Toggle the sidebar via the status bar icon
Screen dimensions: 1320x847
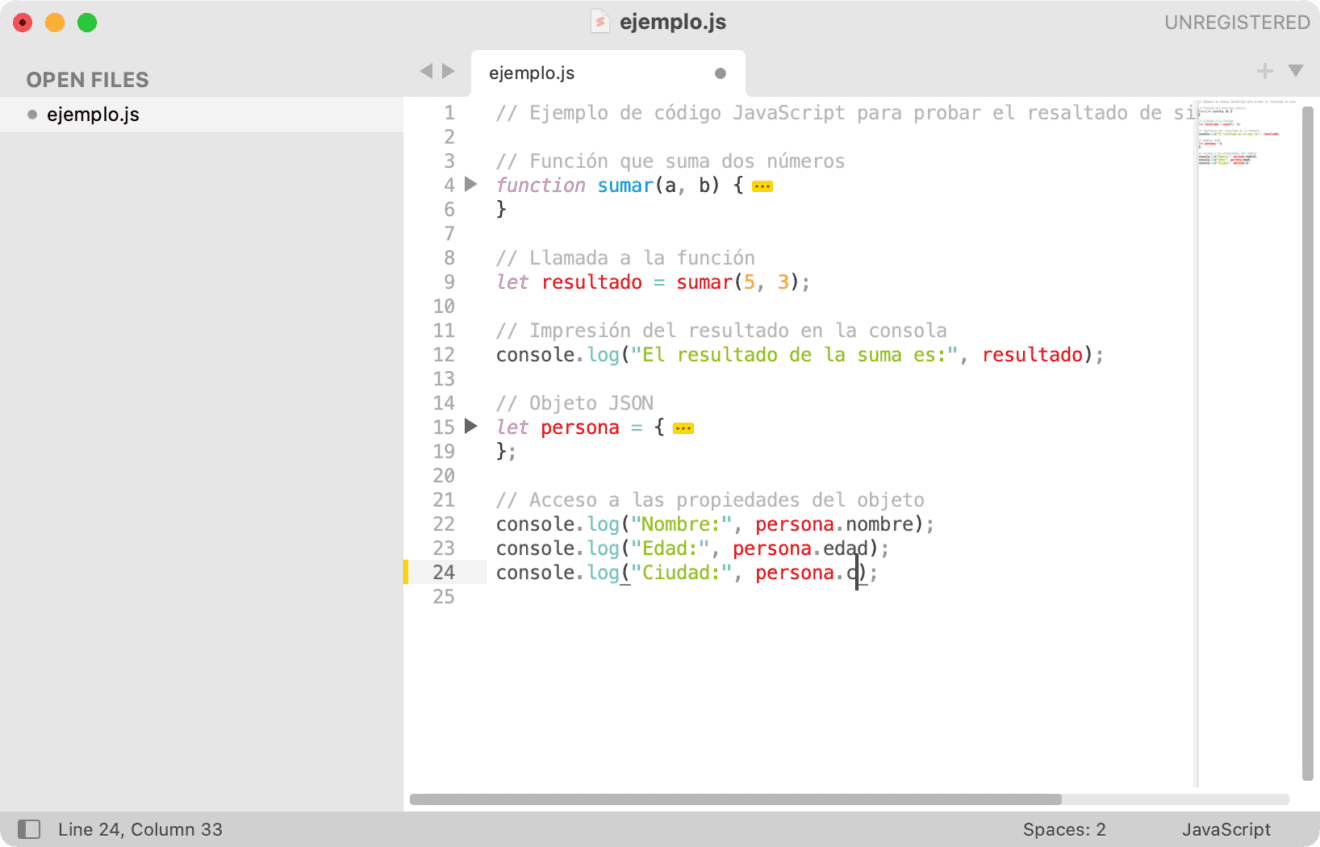pos(29,828)
